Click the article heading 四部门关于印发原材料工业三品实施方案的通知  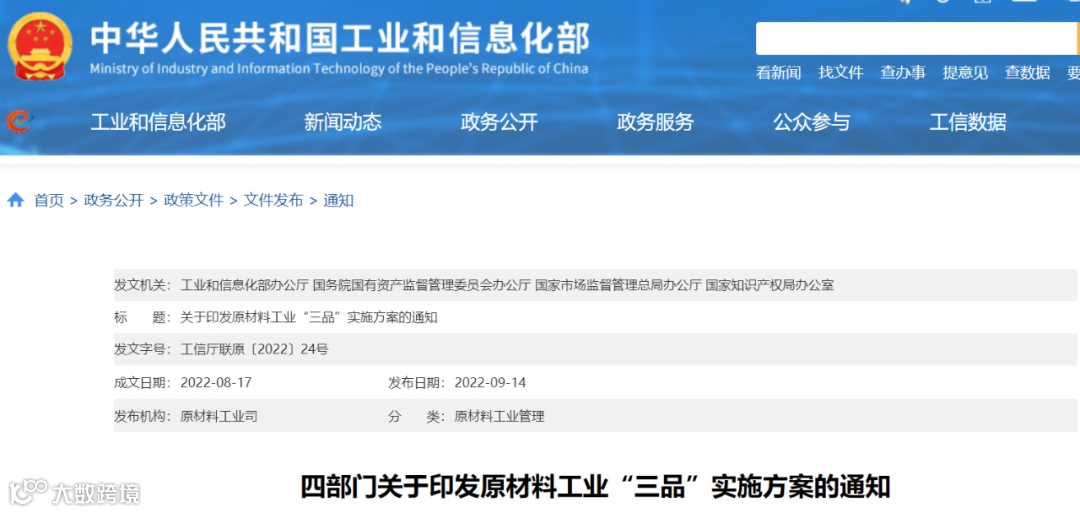[x=595, y=487]
